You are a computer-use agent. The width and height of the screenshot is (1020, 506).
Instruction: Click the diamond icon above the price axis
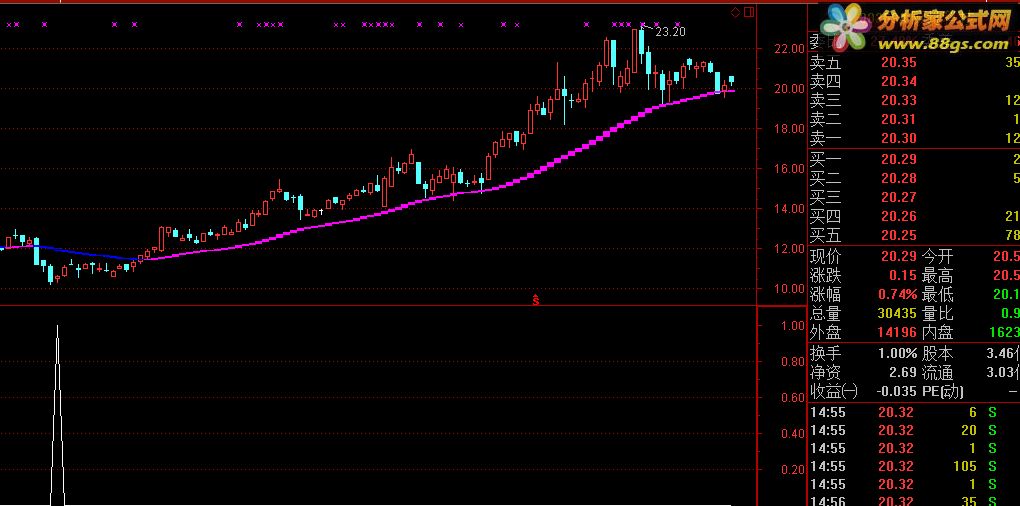point(735,12)
